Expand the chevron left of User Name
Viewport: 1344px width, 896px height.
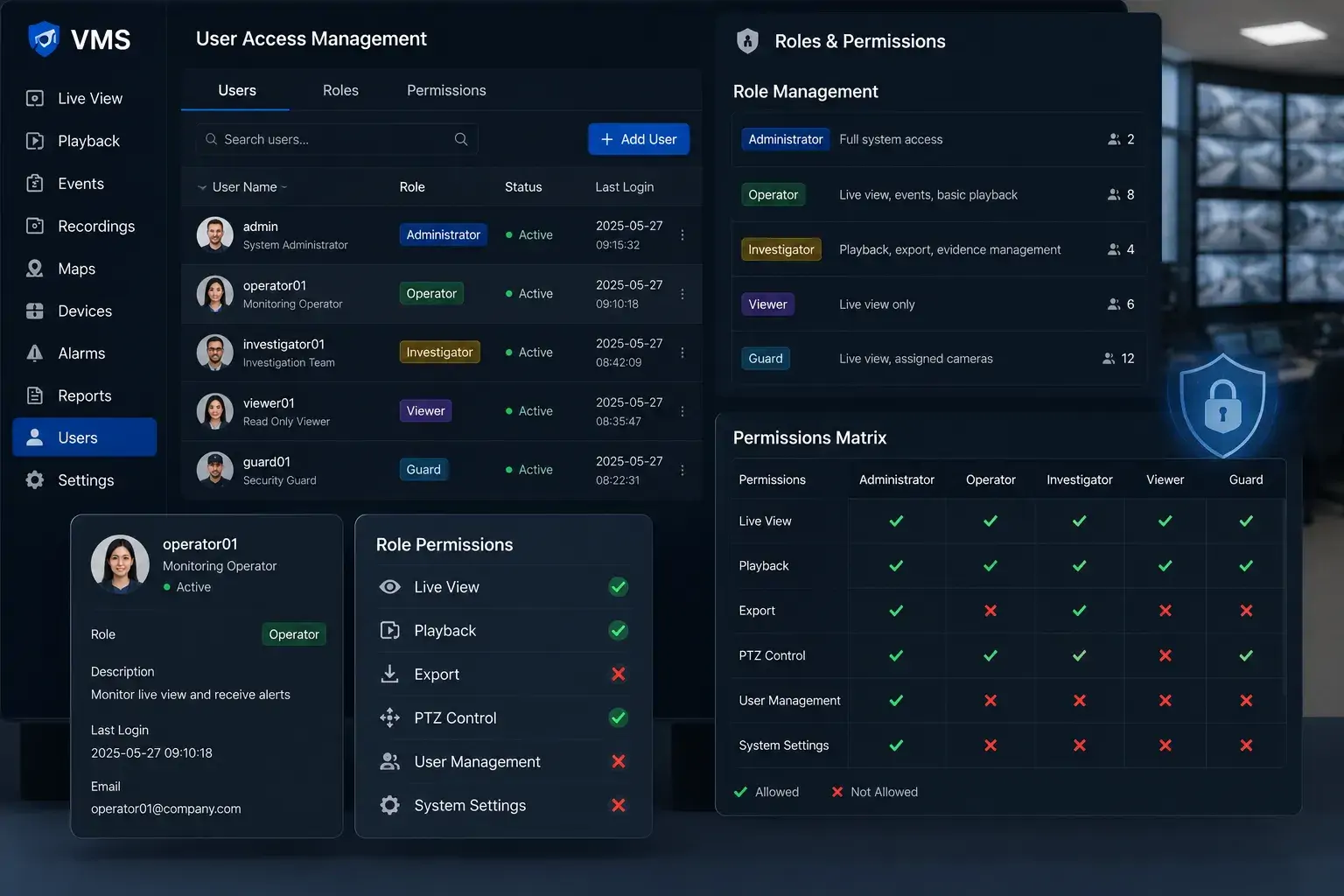click(202, 187)
